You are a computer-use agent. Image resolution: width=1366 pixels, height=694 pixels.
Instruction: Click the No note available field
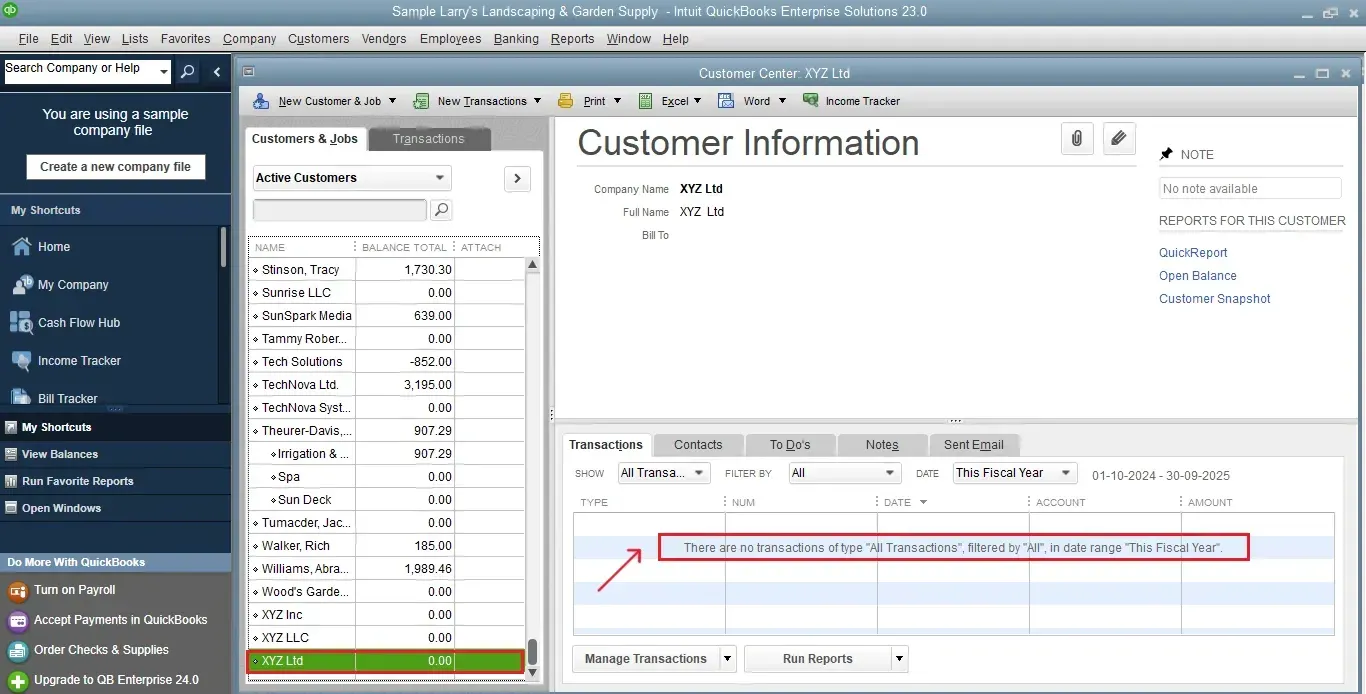tap(1251, 189)
